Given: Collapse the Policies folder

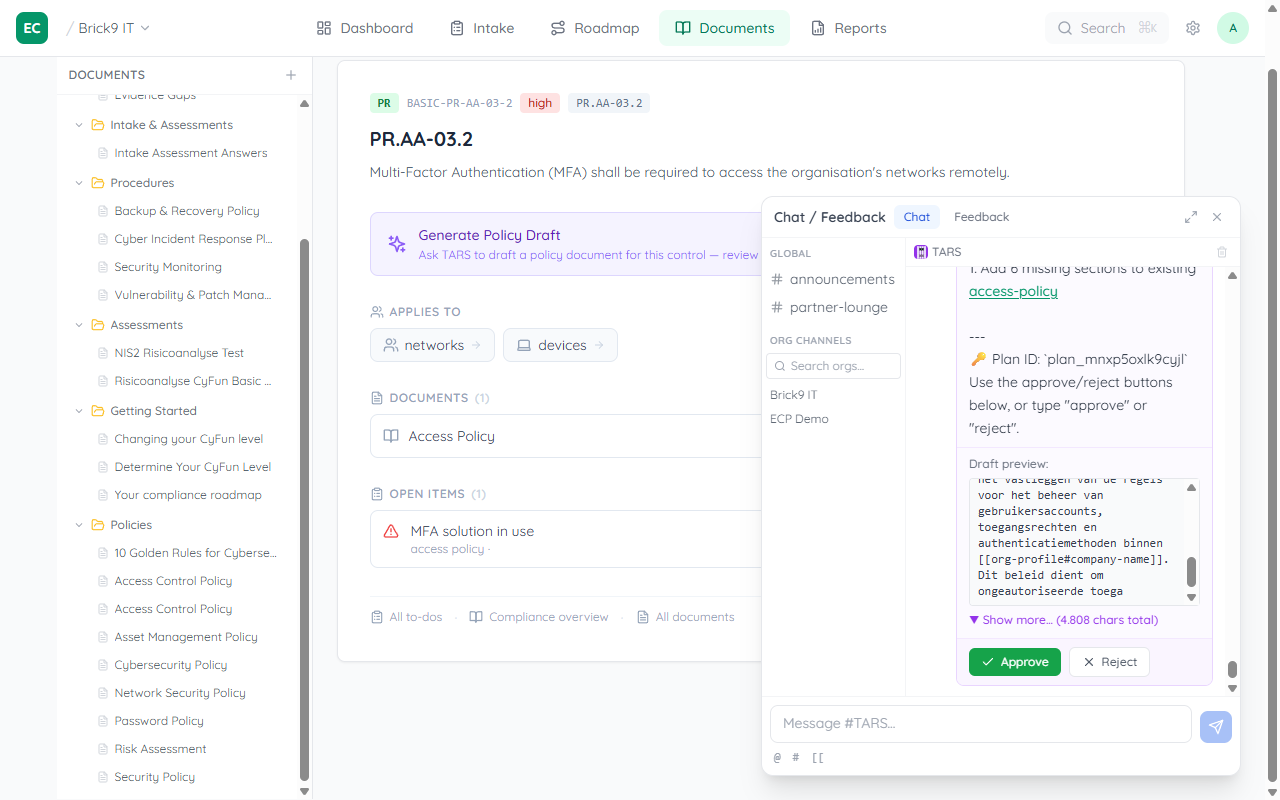Looking at the screenshot, I should pos(80,525).
